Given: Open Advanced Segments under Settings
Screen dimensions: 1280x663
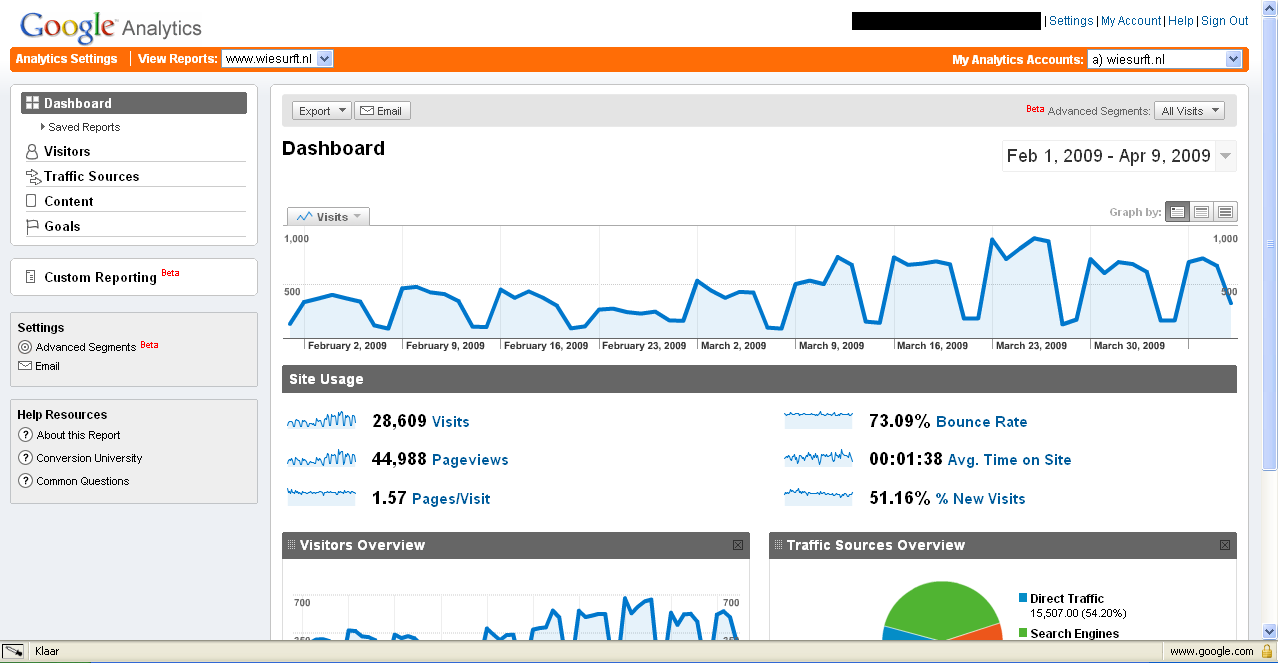Looking at the screenshot, I should click(x=86, y=347).
